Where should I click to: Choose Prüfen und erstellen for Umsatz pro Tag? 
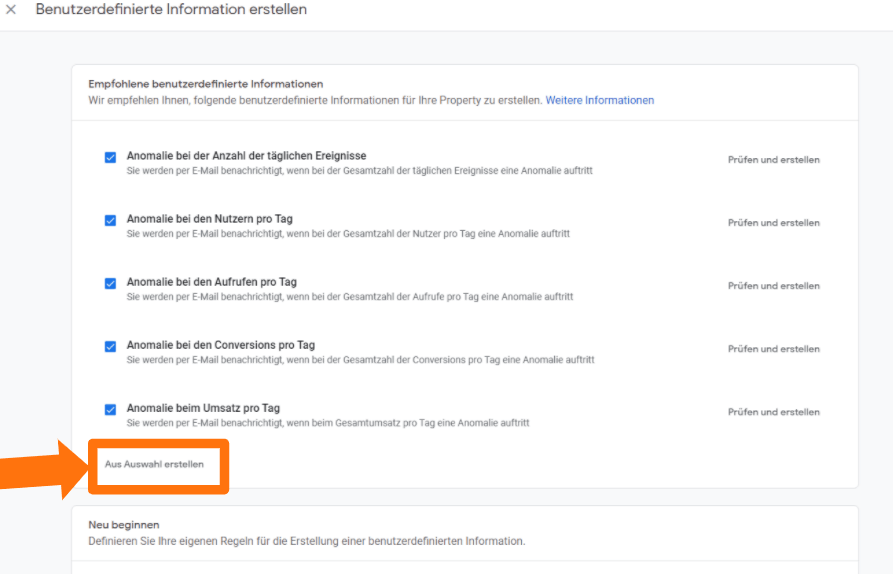(x=773, y=412)
